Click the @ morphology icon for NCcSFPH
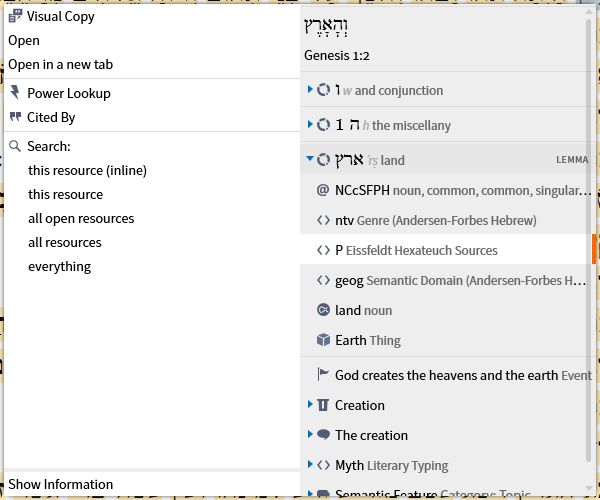 (323, 190)
